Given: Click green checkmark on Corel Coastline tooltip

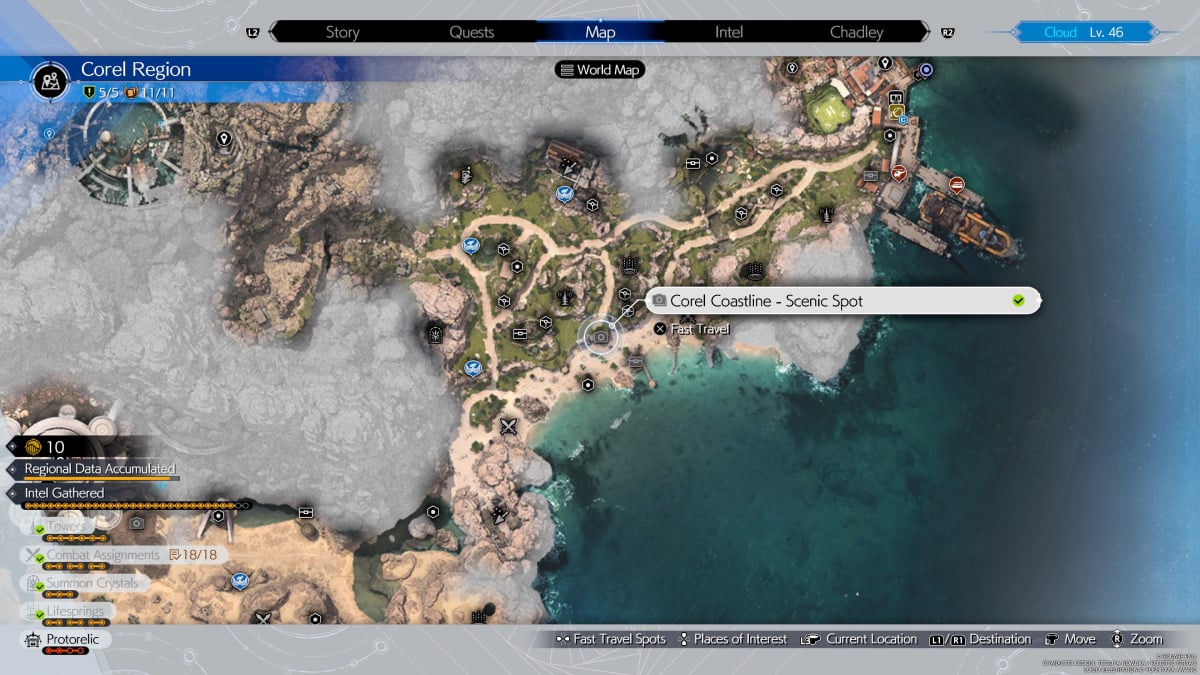Looking at the screenshot, I should (x=1018, y=301).
